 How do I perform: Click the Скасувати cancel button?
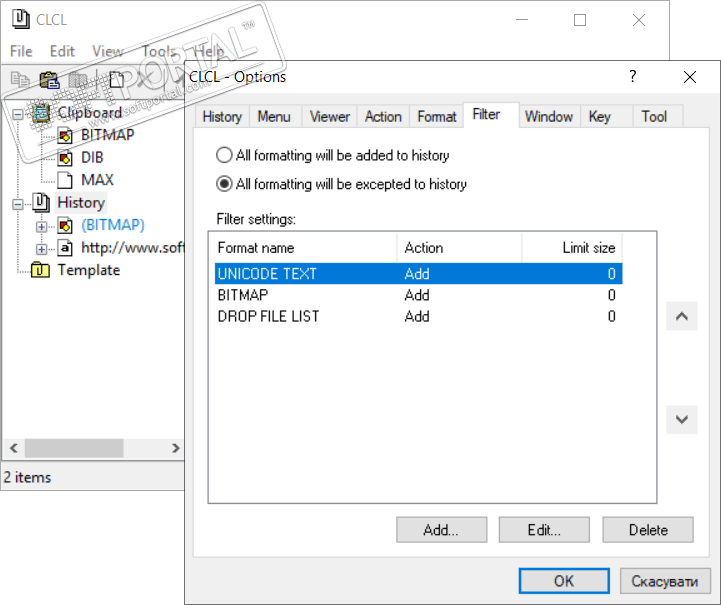pos(665,581)
